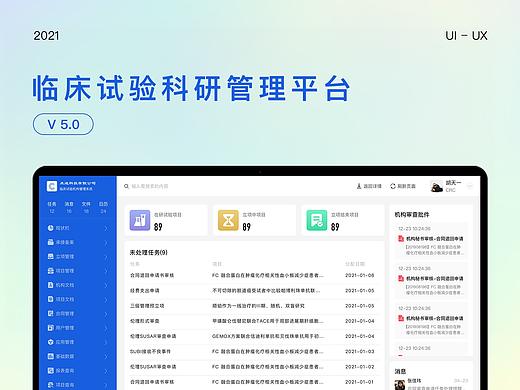Expand the 用户管理 chevron
Viewport: 520px width, 390px height.
click(106, 328)
